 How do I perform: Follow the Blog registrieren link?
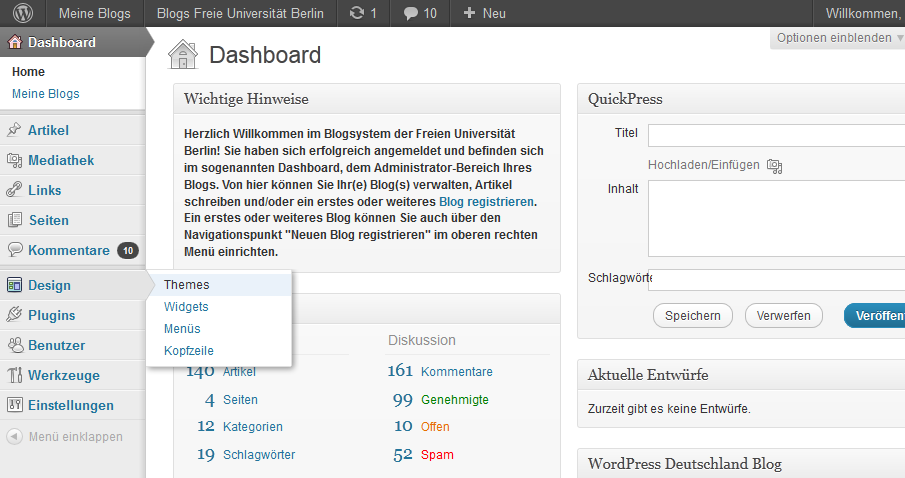tap(486, 202)
